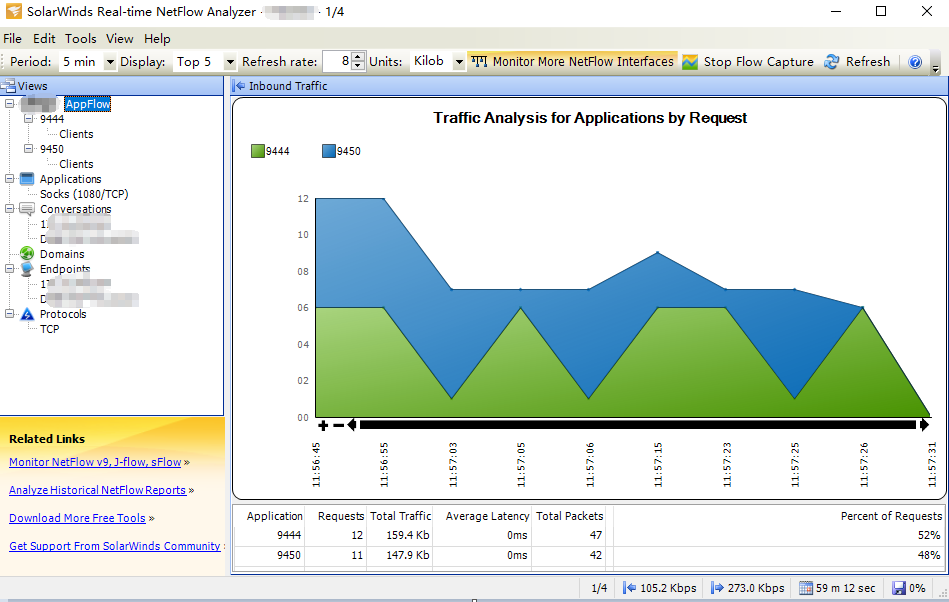Click the 9450 application table row
Screen dimensions: 949x602
pyautogui.click(x=587, y=555)
